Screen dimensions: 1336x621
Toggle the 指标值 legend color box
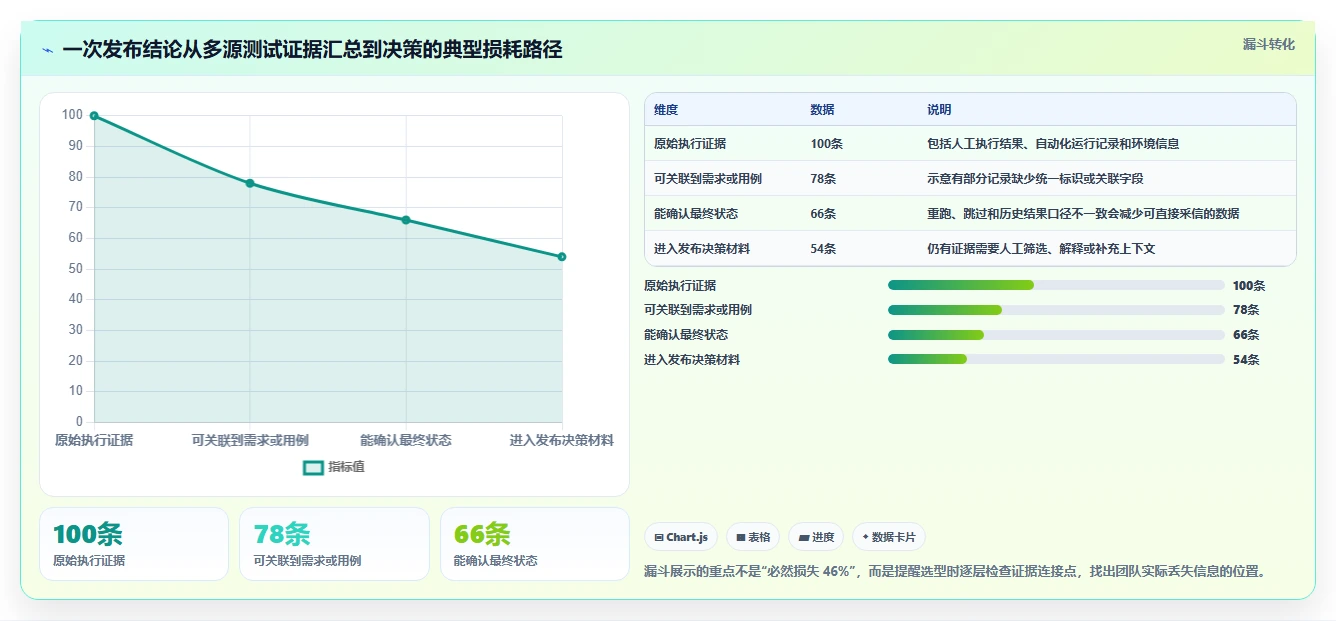[313, 467]
